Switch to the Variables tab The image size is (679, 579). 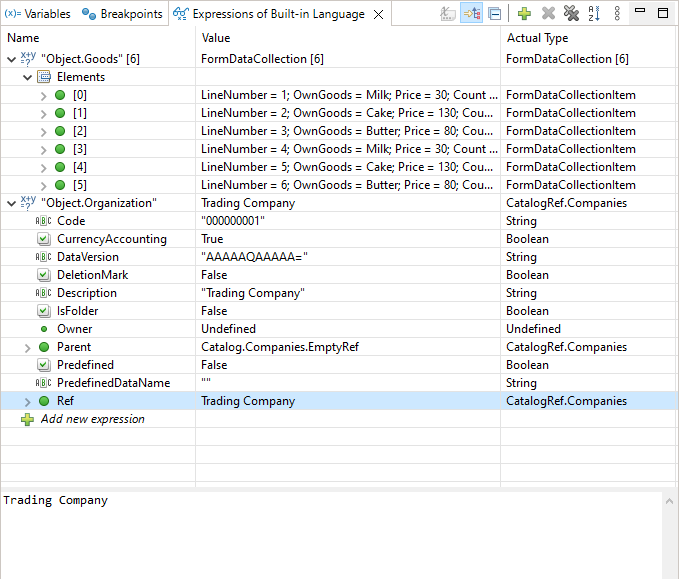point(38,14)
